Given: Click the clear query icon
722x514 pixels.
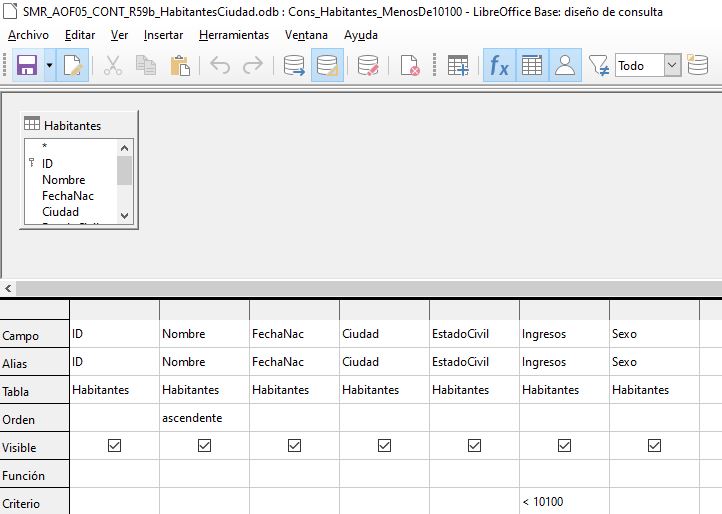Looking at the screenshot, I should point(410,65).
